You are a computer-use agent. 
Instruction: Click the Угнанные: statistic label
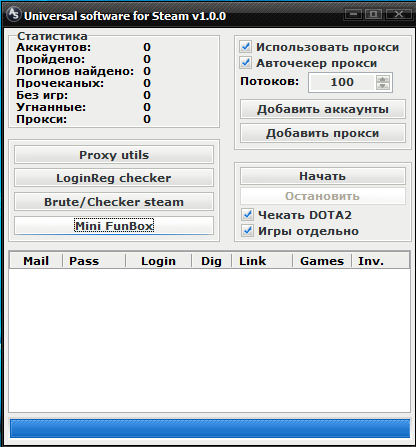click(51, 107)
